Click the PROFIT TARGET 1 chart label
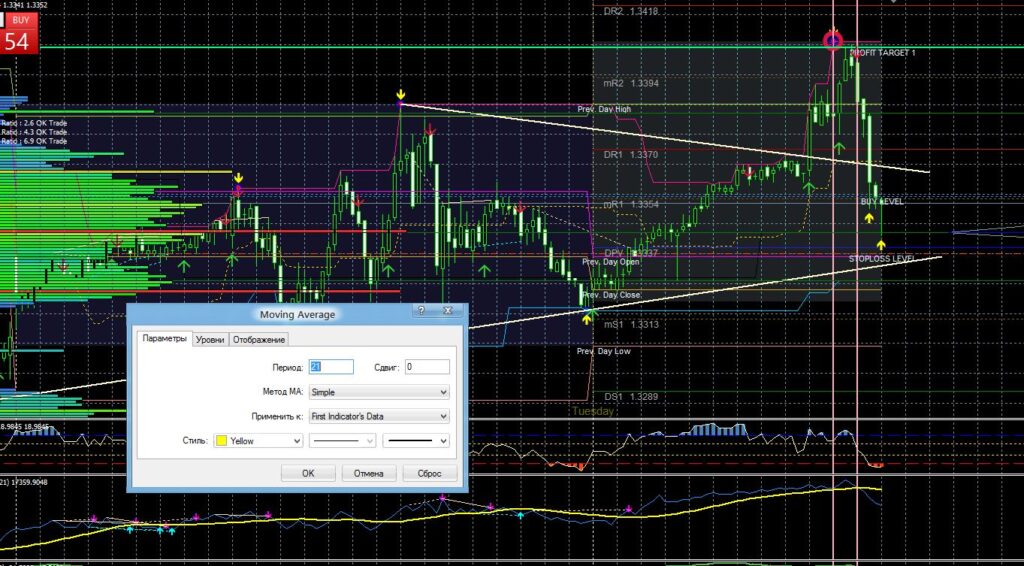The image size is (1024, 566). [883, 52]
